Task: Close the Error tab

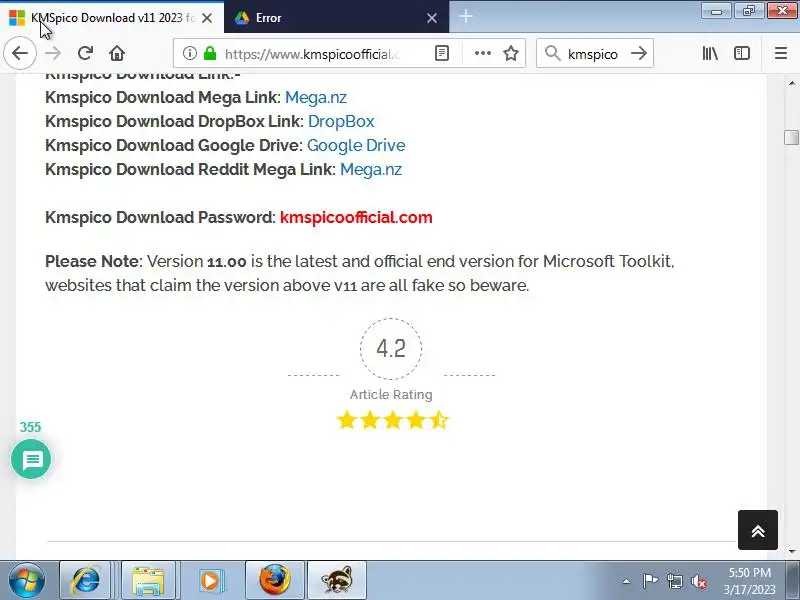Action: tap(432, 18)
